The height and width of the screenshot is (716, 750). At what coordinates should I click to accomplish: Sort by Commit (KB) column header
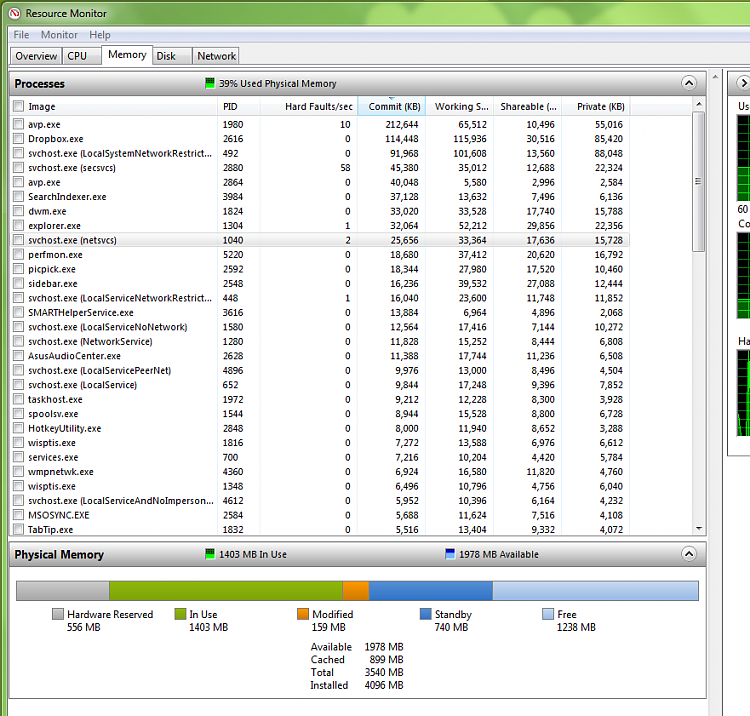(x=392, y=106)
